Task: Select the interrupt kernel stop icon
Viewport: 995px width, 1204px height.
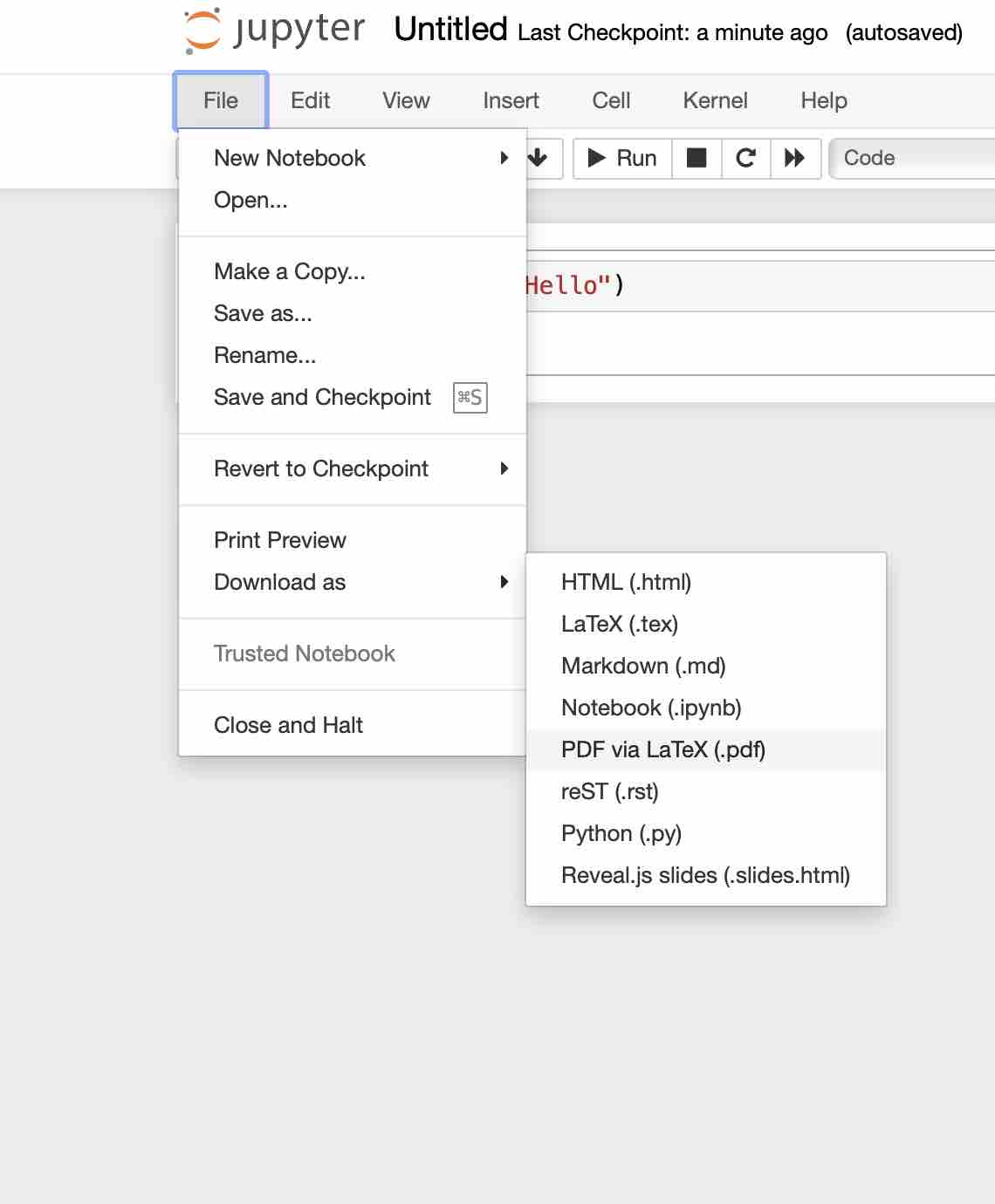Action: [x=696, y=158]
